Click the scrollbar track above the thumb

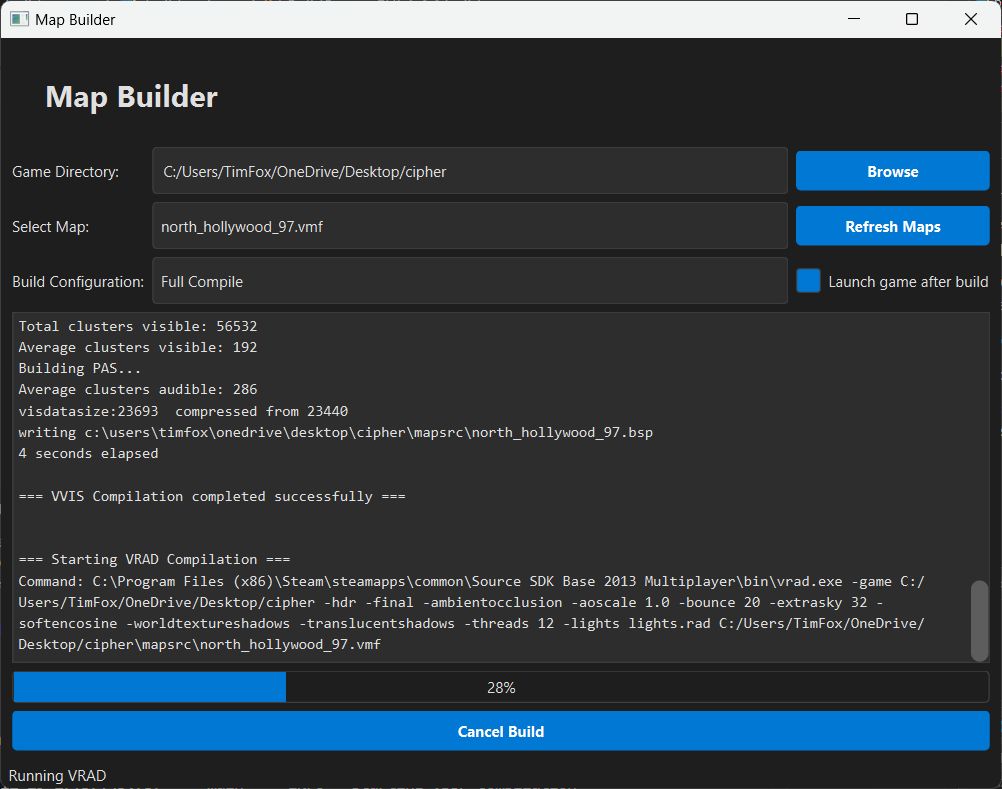click(x=979, y=450)
